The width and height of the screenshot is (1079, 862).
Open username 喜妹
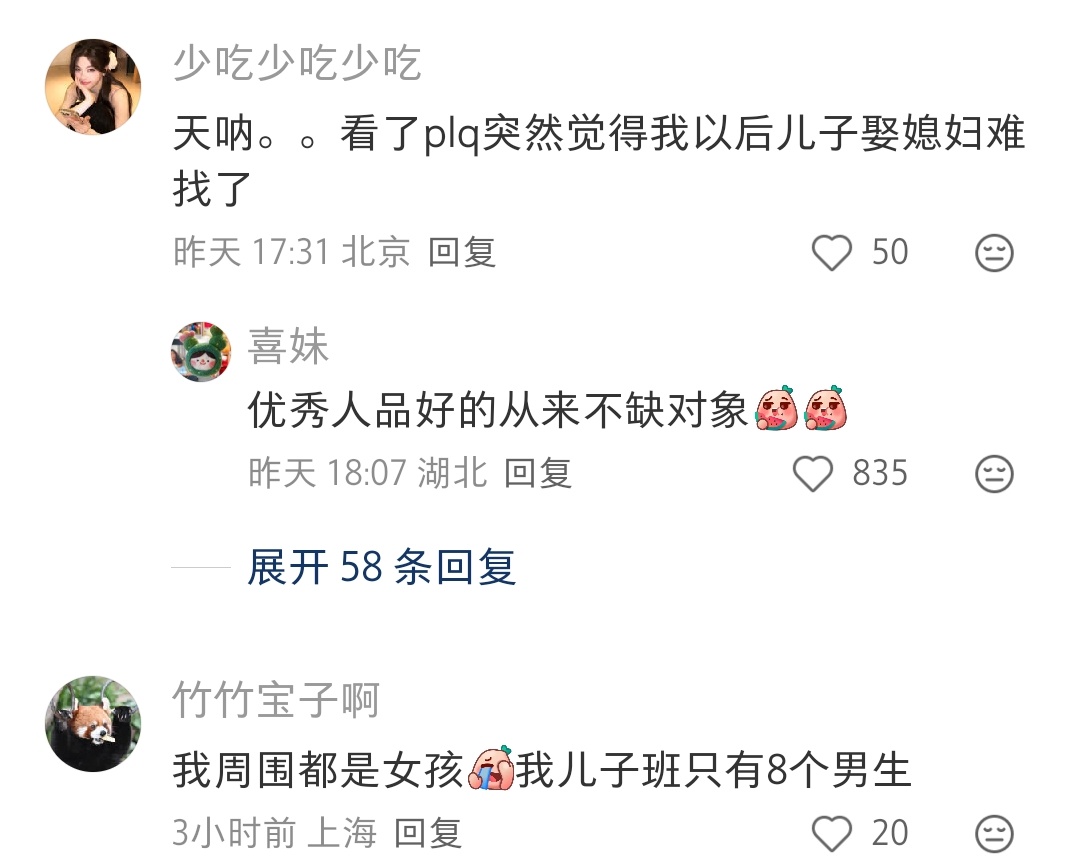tap(288, 345)
